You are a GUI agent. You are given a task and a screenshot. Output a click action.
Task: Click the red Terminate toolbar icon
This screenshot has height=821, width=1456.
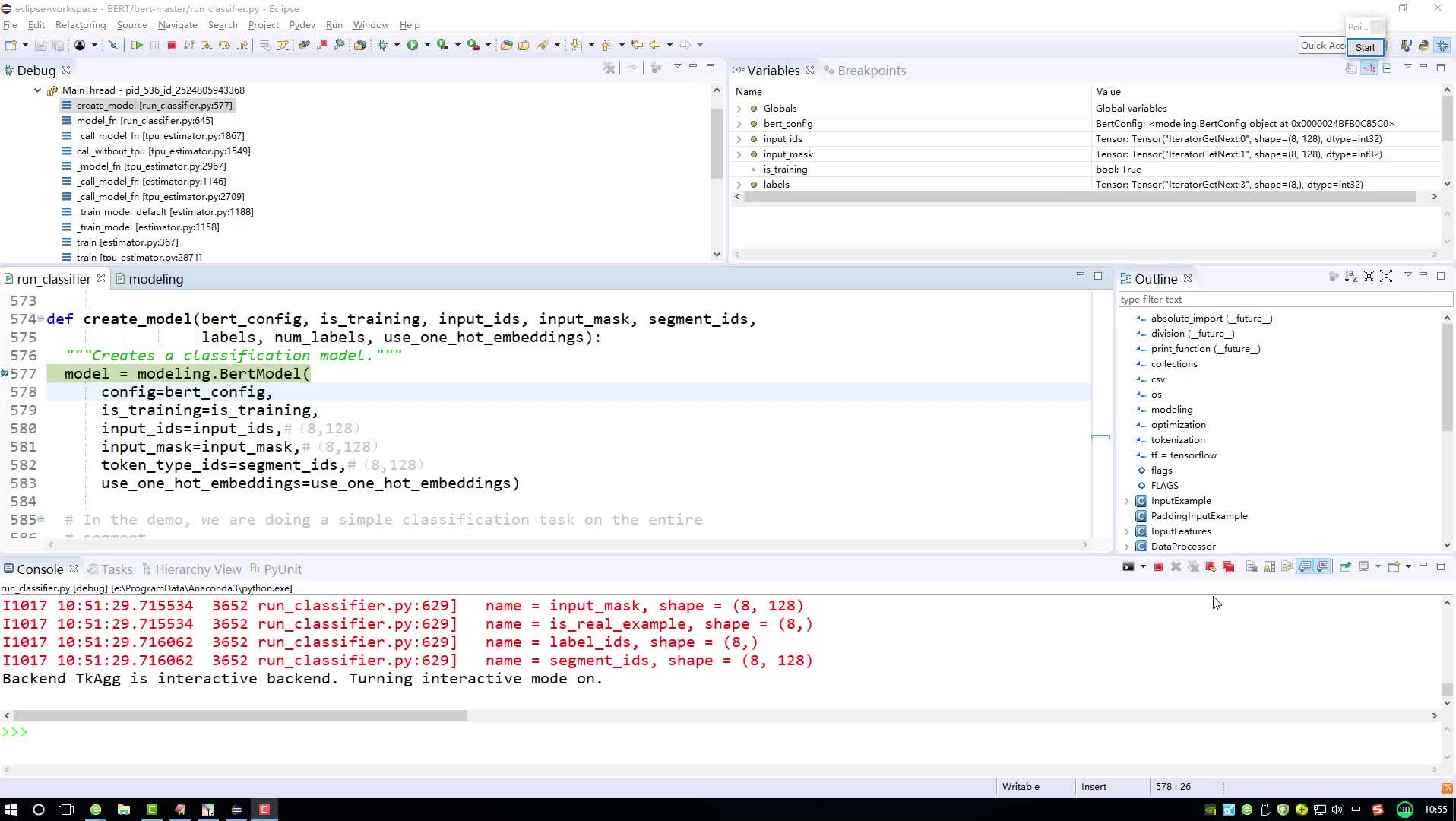[172, 46]
